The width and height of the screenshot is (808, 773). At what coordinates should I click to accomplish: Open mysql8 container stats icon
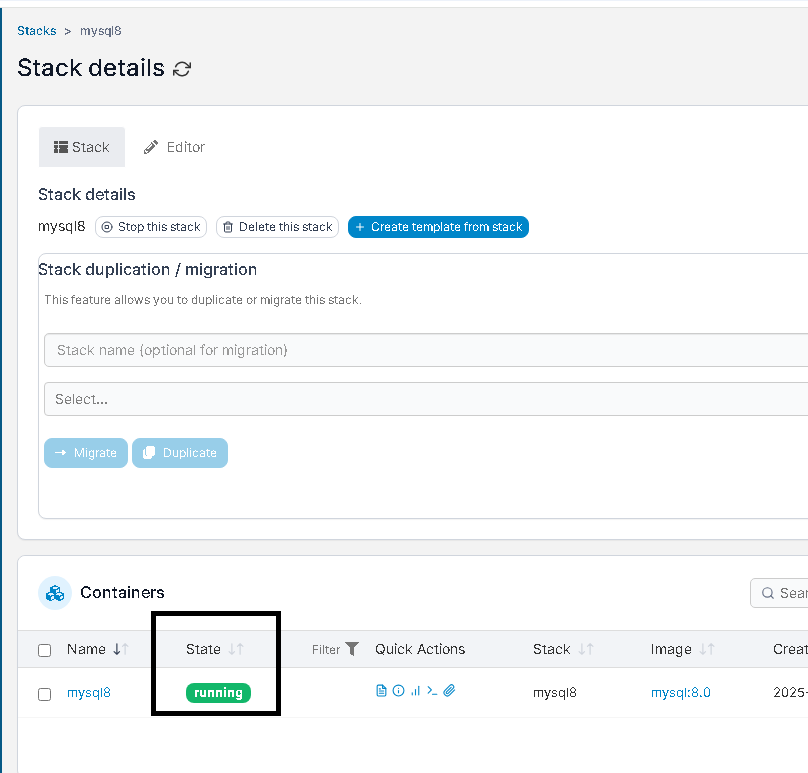415,691
